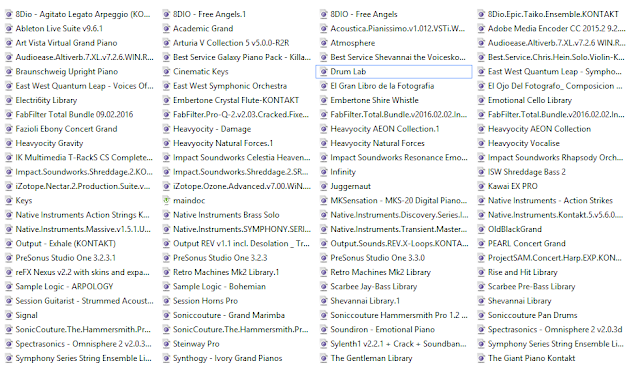Select Output - Exhale (KONTAKT) file
Viewport: 640px width, 376px height.
tap(66, 243)
